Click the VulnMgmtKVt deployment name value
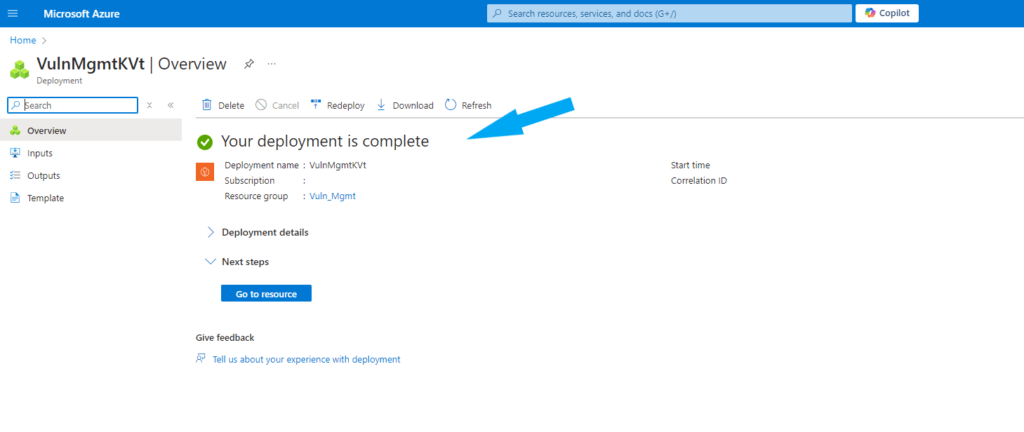This screenshot has height=432, width=1024. point(338,165)
